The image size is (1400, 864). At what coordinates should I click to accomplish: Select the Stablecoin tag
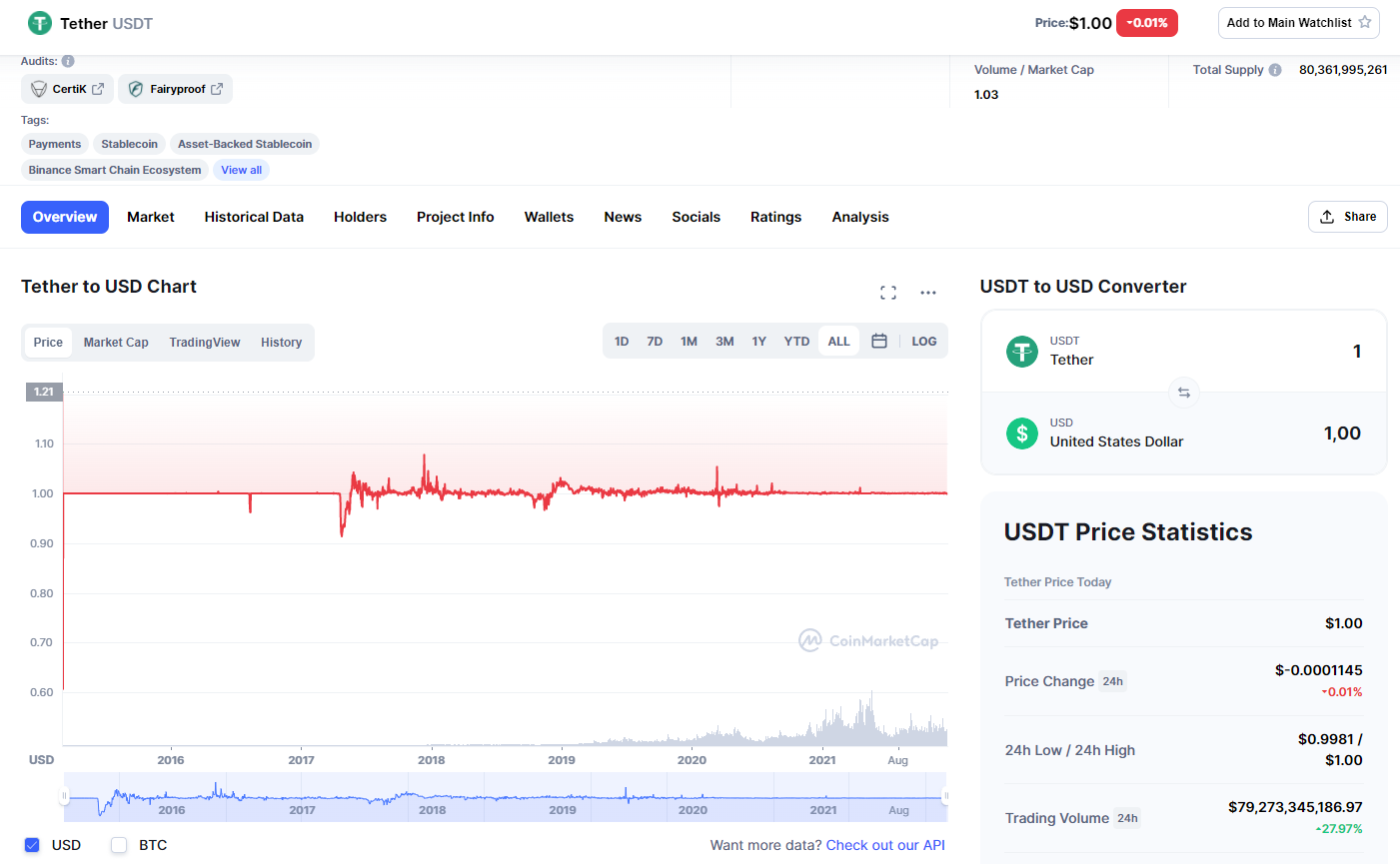pyautogui.click(x=129, y=144)
